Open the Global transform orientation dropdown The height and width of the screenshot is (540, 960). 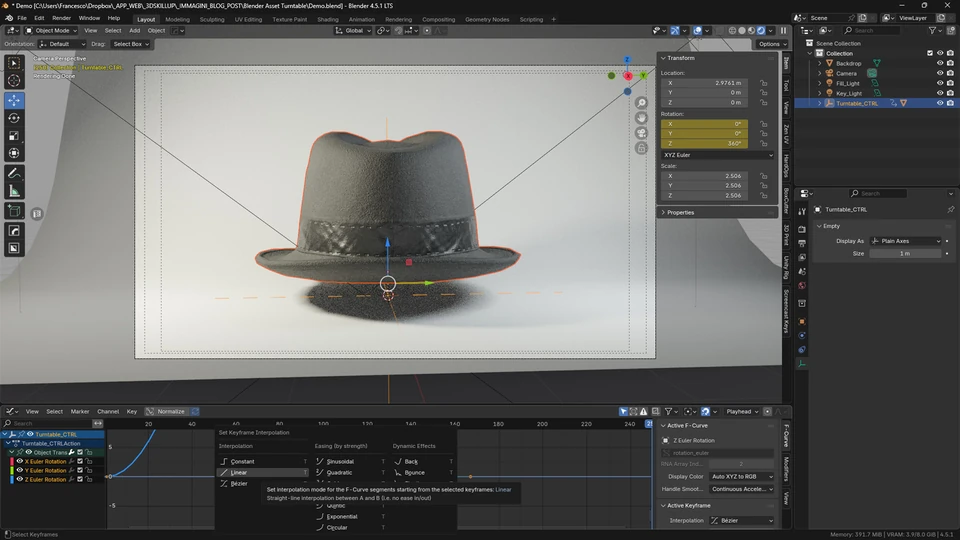coord(353,31)
